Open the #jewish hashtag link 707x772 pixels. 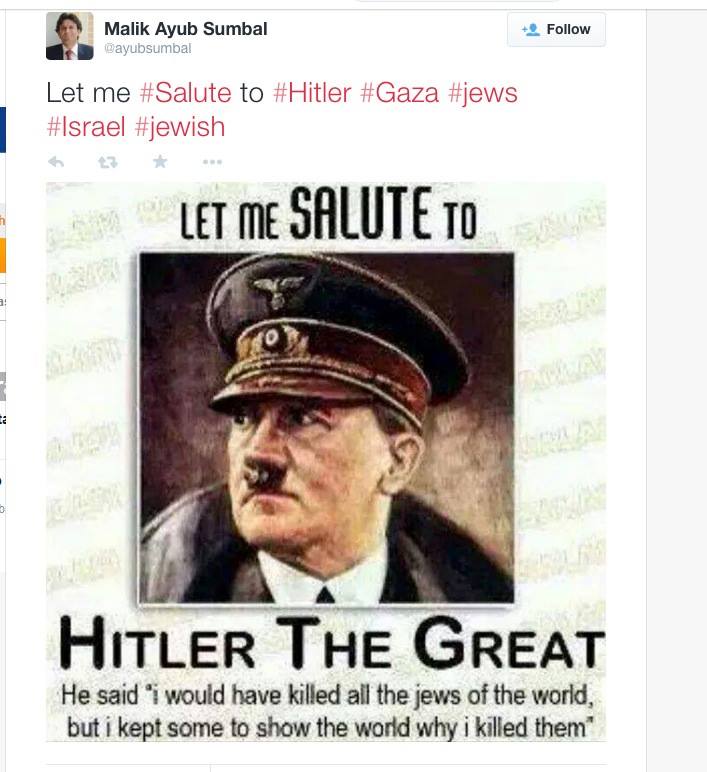pos(180,128)
